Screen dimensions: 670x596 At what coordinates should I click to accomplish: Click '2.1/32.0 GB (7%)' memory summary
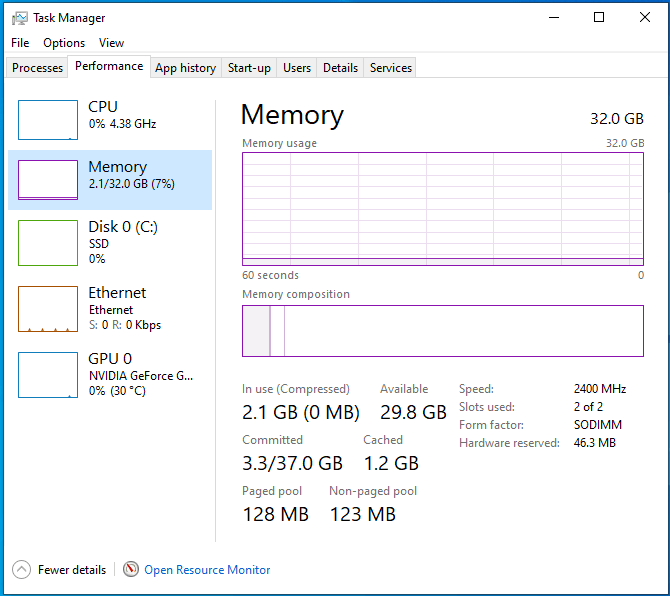tap(132, 184)
